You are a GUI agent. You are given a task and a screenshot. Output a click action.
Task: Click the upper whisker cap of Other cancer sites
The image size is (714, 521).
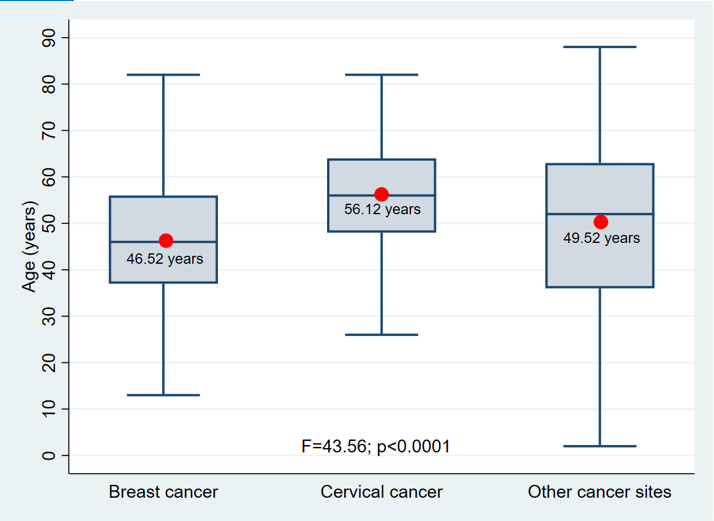[x=600, y=47]
